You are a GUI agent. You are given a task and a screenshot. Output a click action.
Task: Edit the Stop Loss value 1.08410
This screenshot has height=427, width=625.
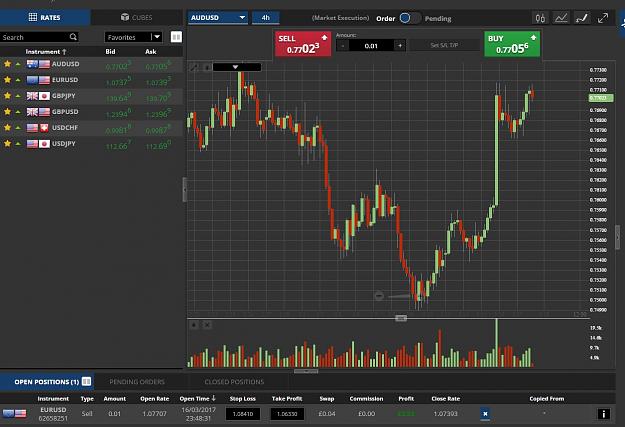(x=243, y=414)
